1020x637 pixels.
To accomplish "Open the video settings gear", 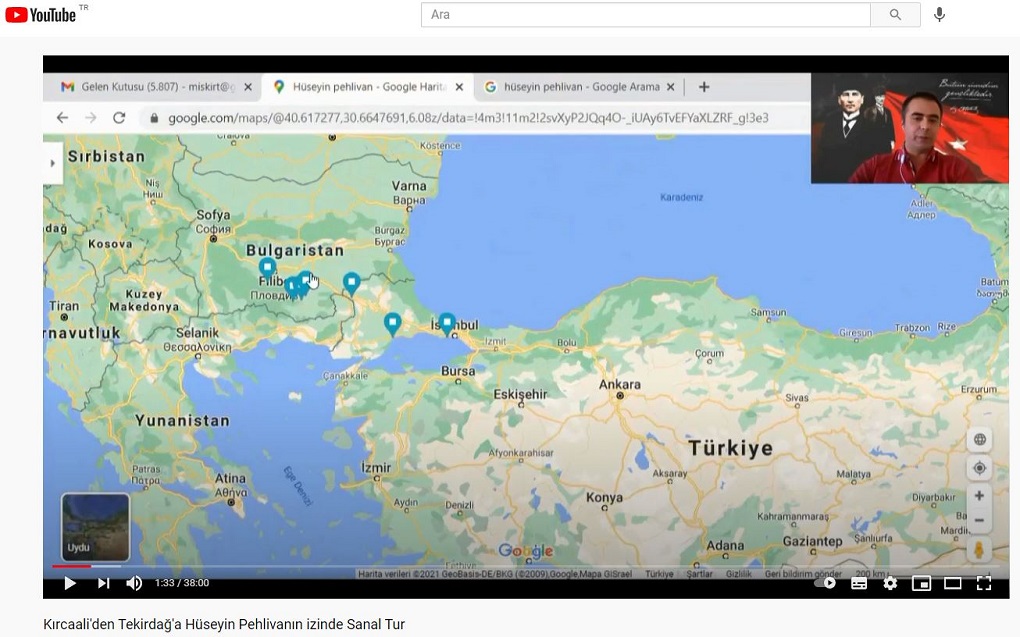I will click(x=890, y=583).
